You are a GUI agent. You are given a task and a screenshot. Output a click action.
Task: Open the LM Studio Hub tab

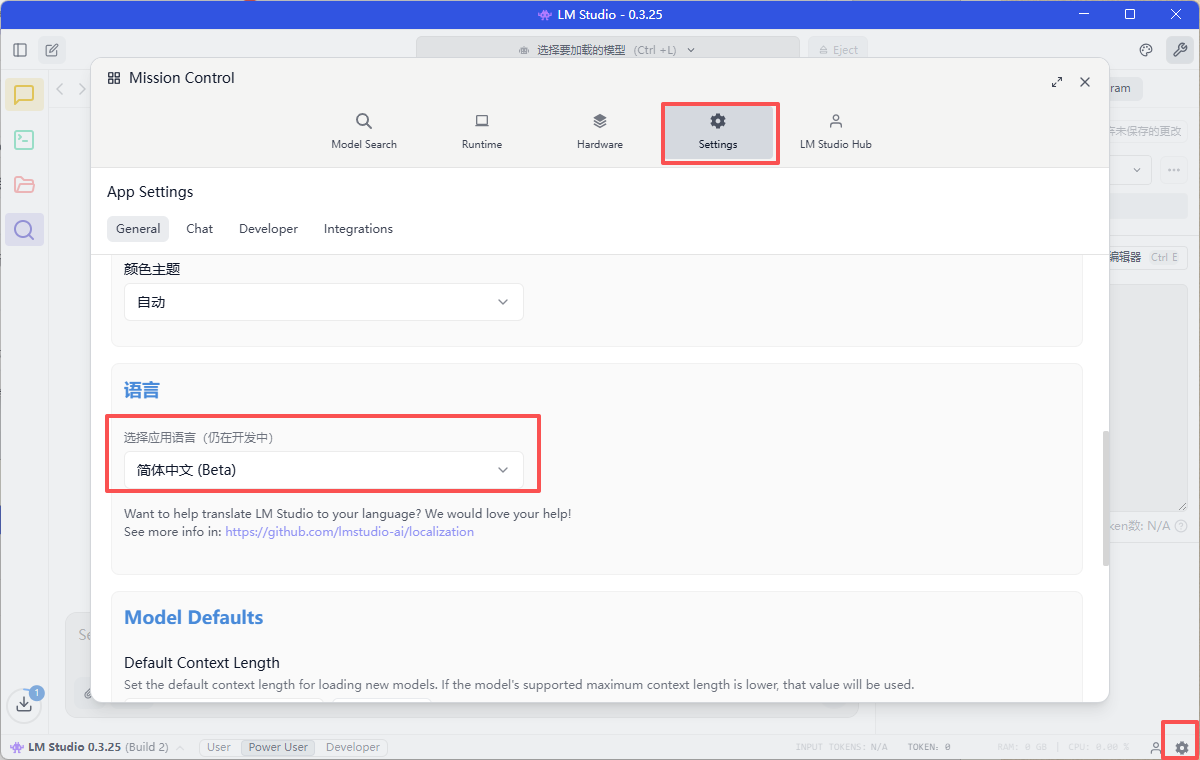click(x=836, y=132)
